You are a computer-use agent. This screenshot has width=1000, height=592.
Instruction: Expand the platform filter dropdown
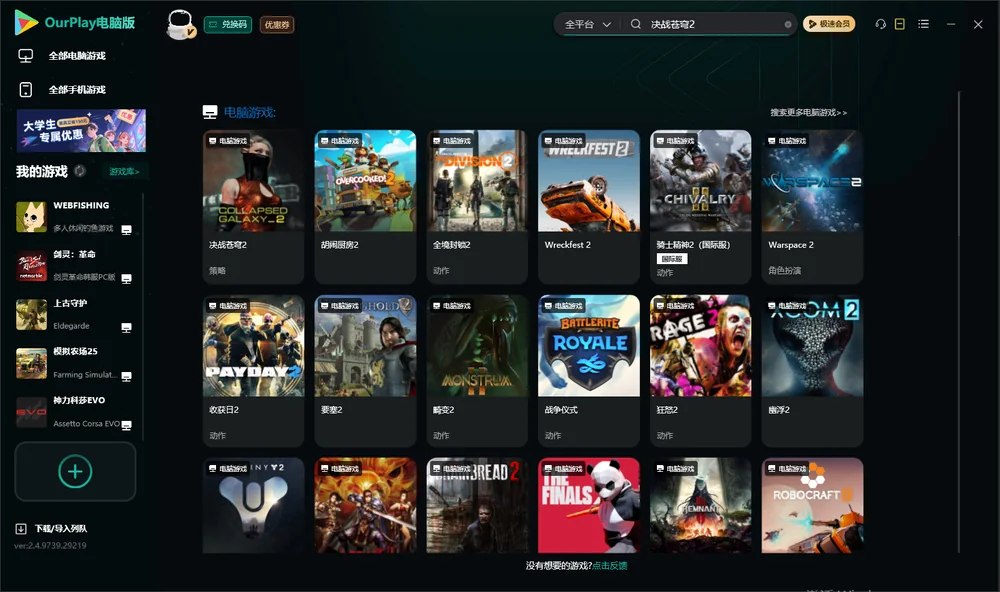(x=587, y=24)
